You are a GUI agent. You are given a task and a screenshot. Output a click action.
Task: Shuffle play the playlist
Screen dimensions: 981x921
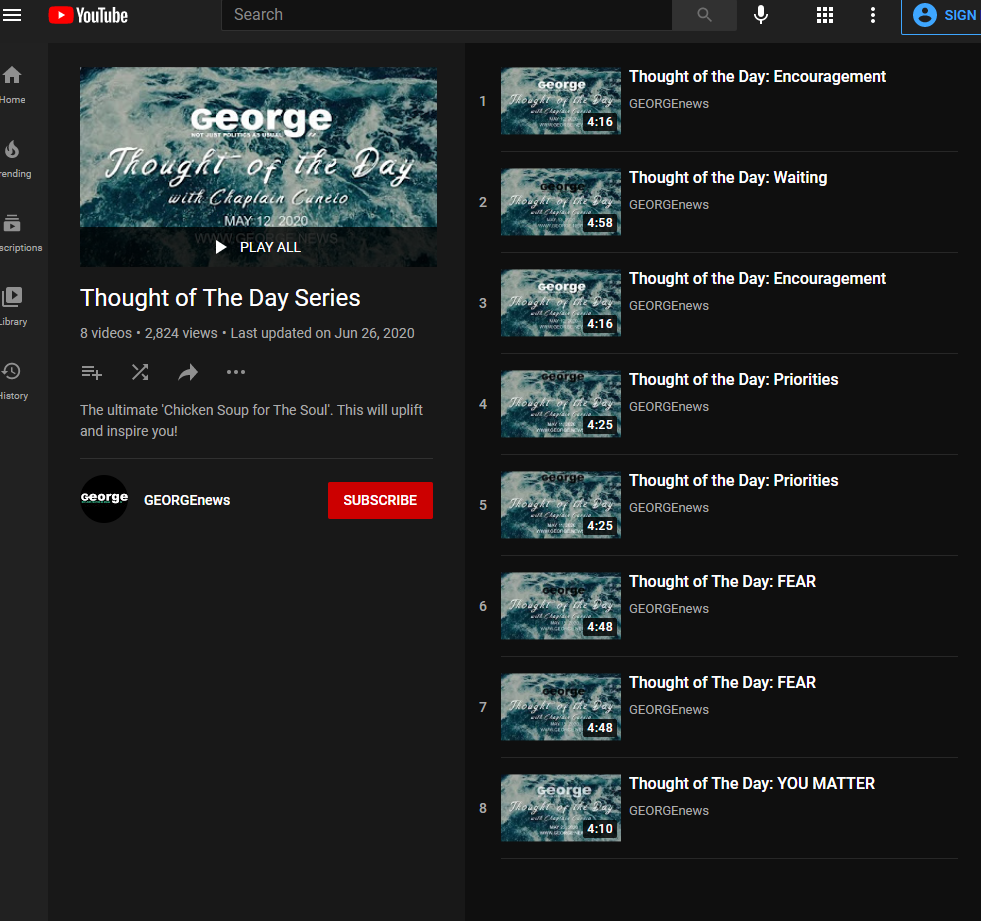[x=140, y=372]
